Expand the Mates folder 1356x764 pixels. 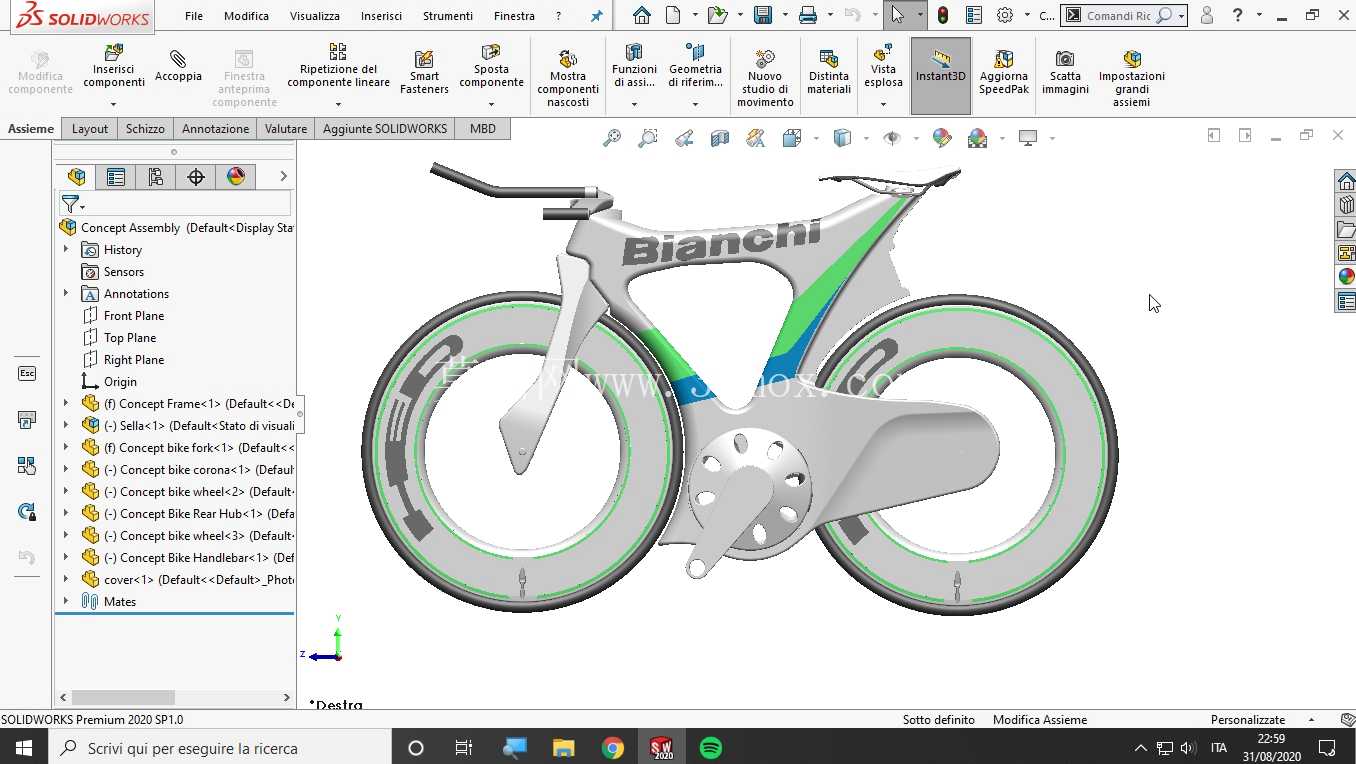66,602
